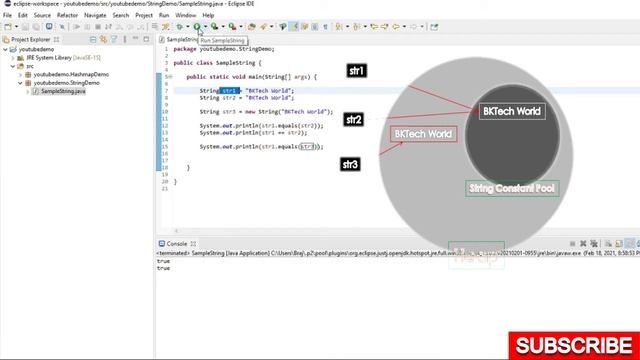Switch to the Console tab

pyautogui.click(x=177, y=244)
